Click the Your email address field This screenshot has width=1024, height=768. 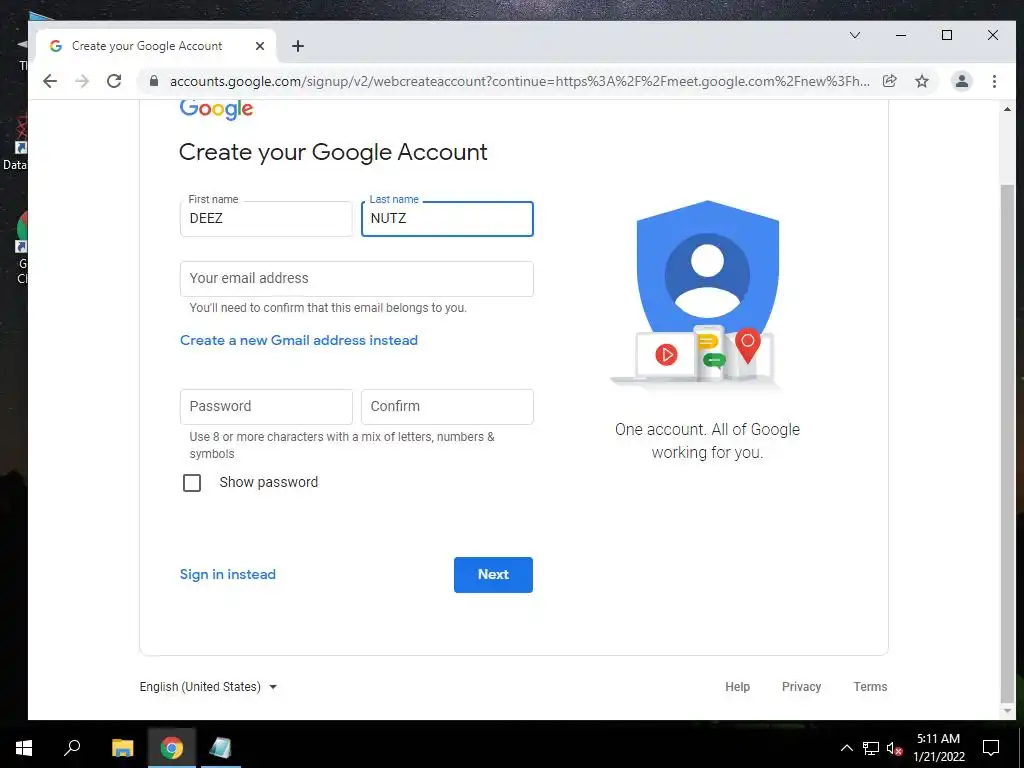pyautogui.click(x=357, y=279)
